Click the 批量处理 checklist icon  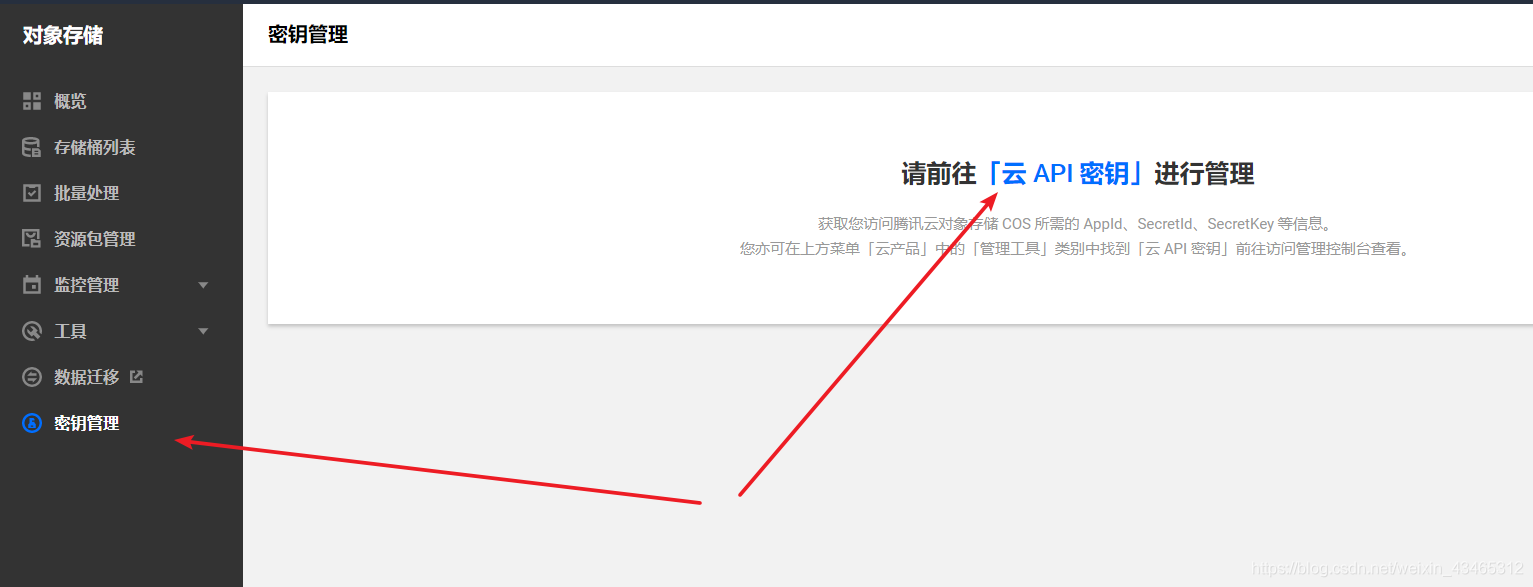tap(32, 192)
